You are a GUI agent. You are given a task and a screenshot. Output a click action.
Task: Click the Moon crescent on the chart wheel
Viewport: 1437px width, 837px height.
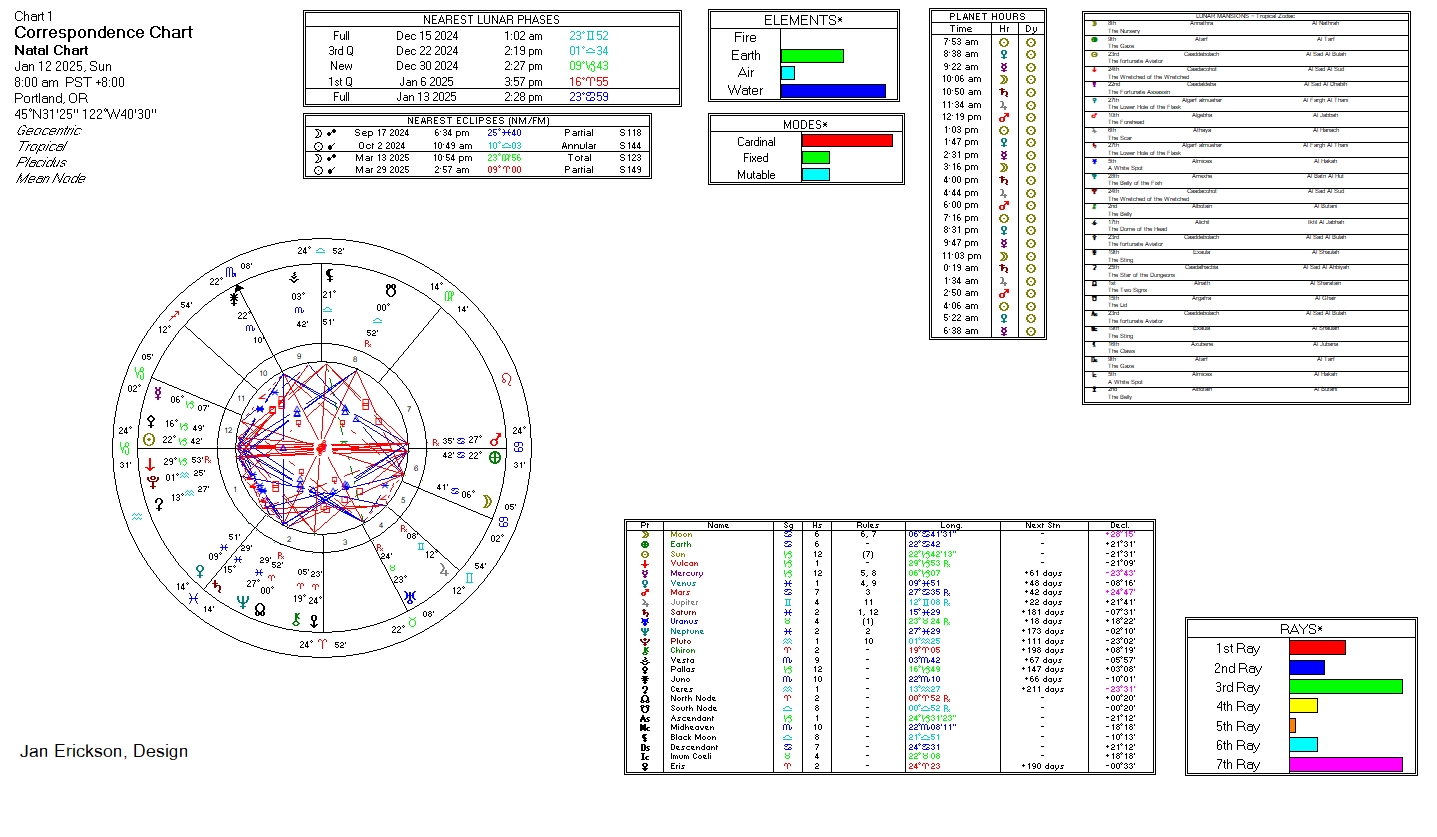point(487,500)
